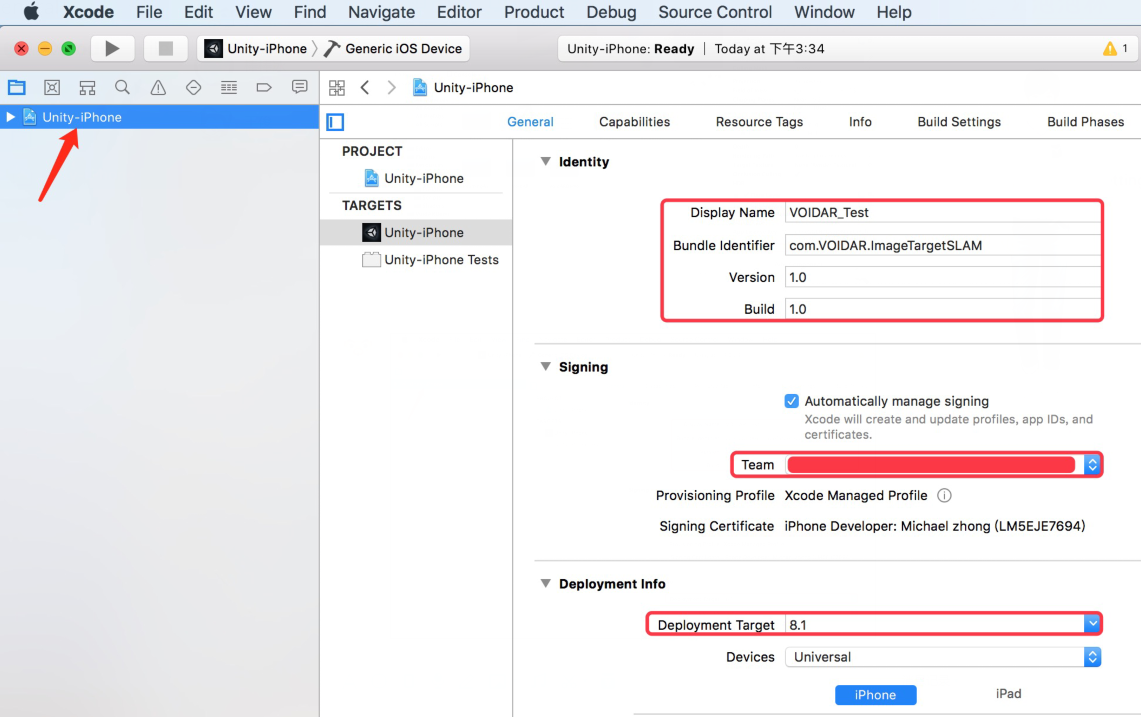The image size is (1141, 717).
Task: Click the Stop button in toolbar
Action: tap(166, 49)
